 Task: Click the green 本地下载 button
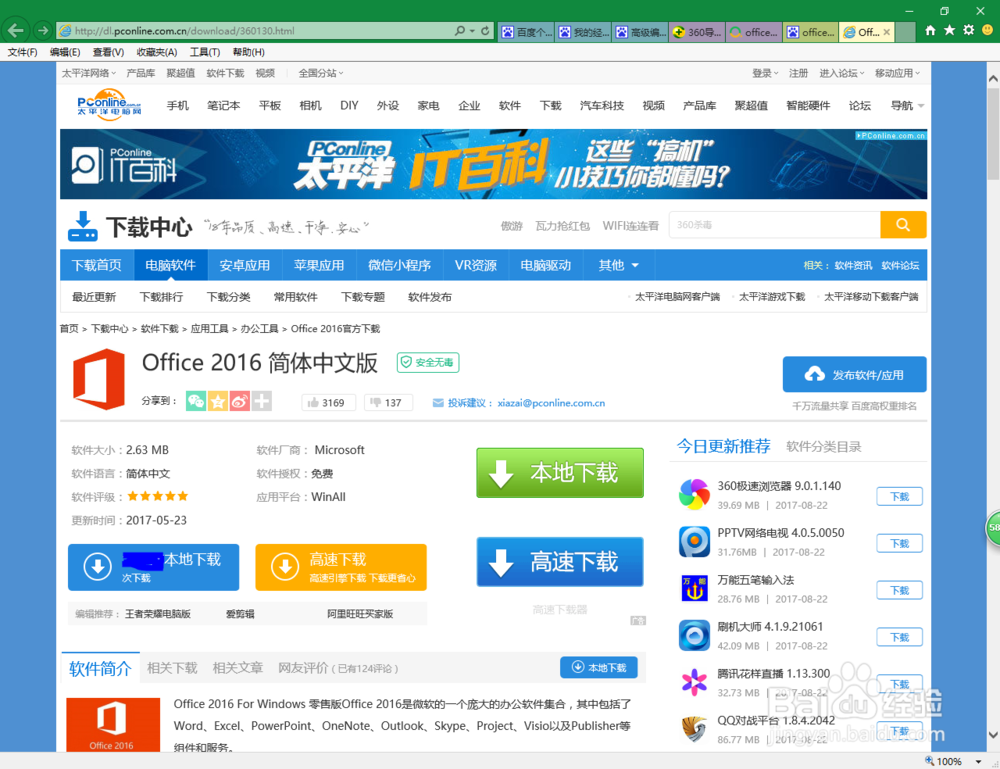560,472
